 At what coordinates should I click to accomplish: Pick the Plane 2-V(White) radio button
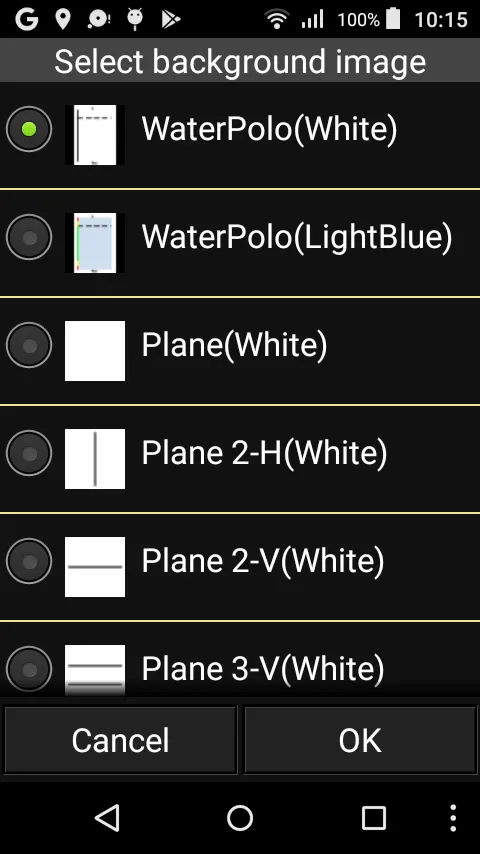(x=29, y=561)
